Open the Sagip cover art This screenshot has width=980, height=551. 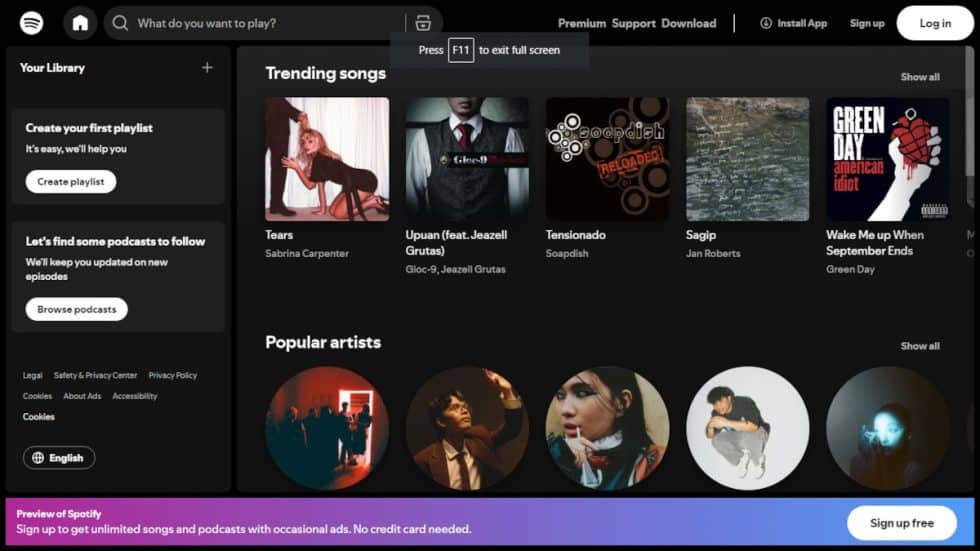pos(748,159)
